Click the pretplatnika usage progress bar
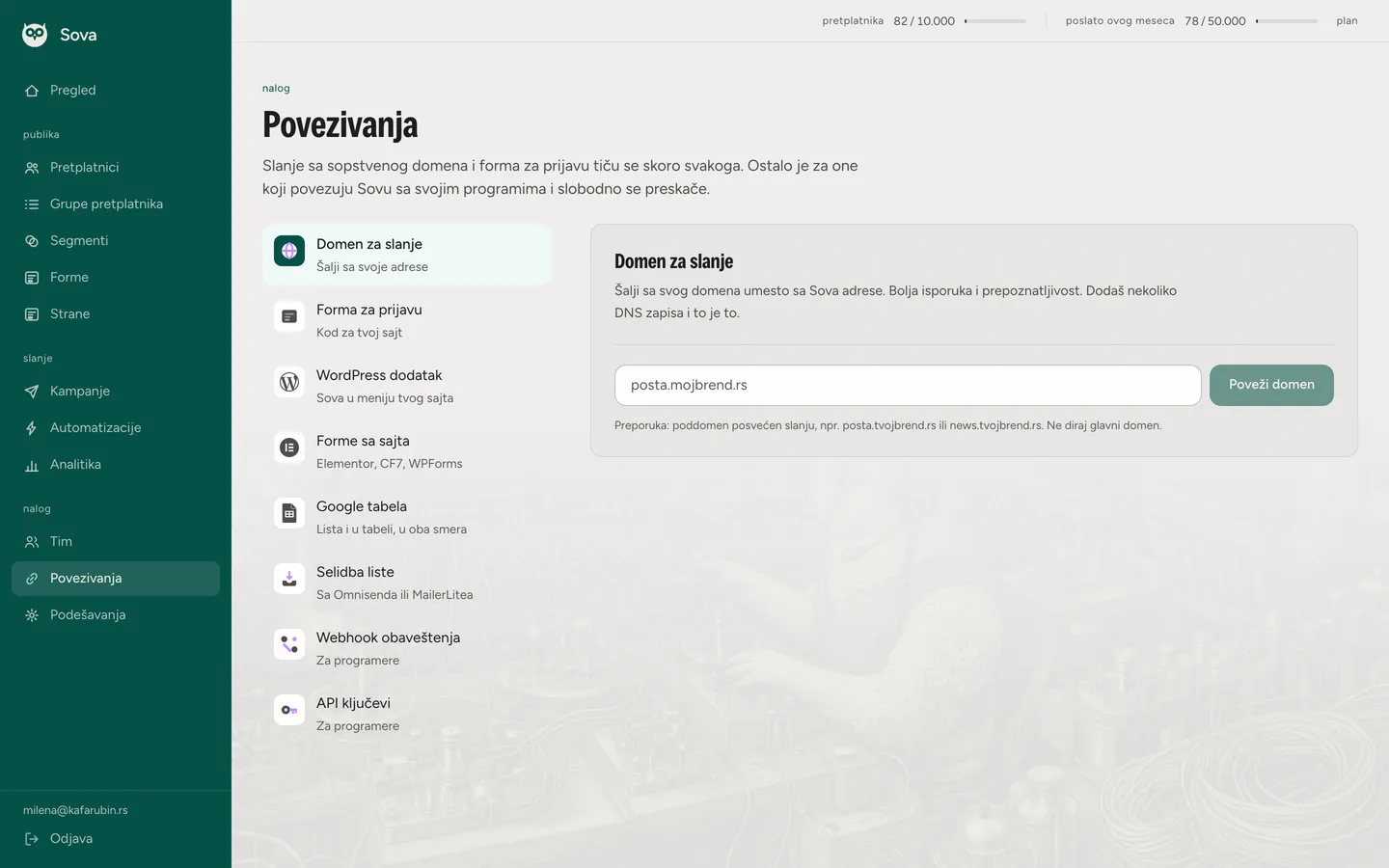The width and height of the screenshot is (1389, 868). (x=995, y=21)
